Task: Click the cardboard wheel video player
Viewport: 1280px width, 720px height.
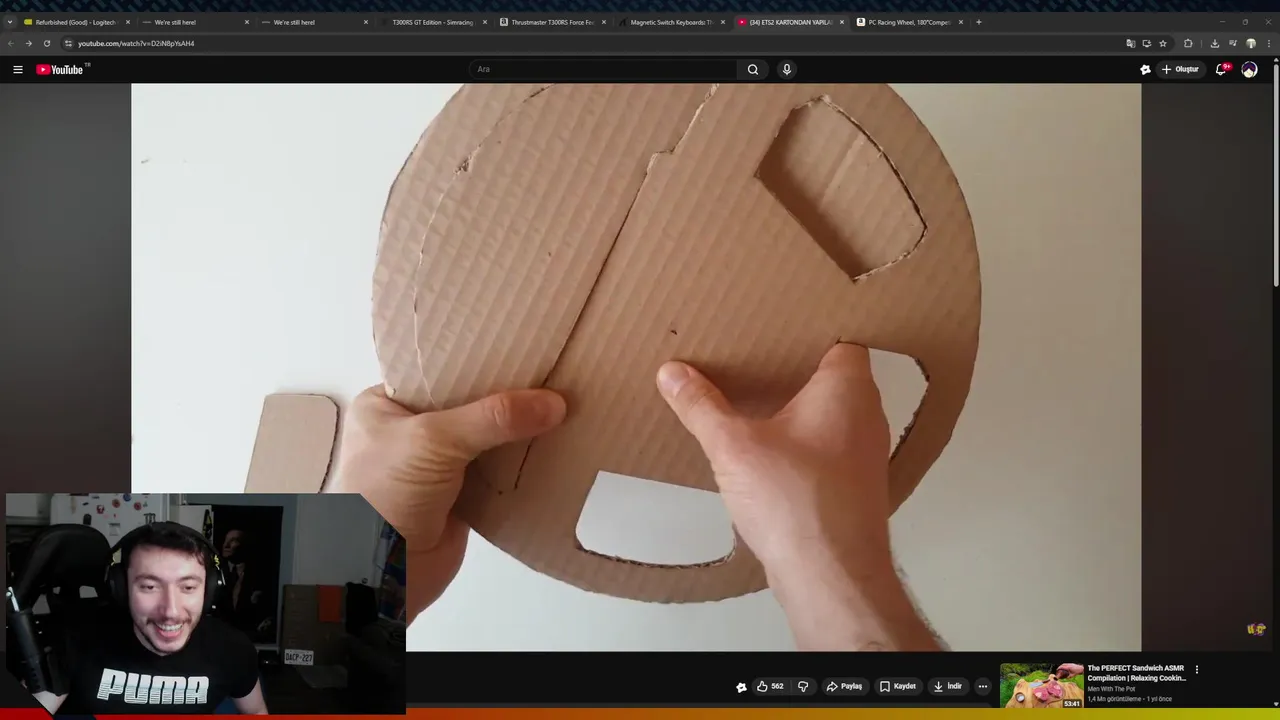Action: click(636, 367)
